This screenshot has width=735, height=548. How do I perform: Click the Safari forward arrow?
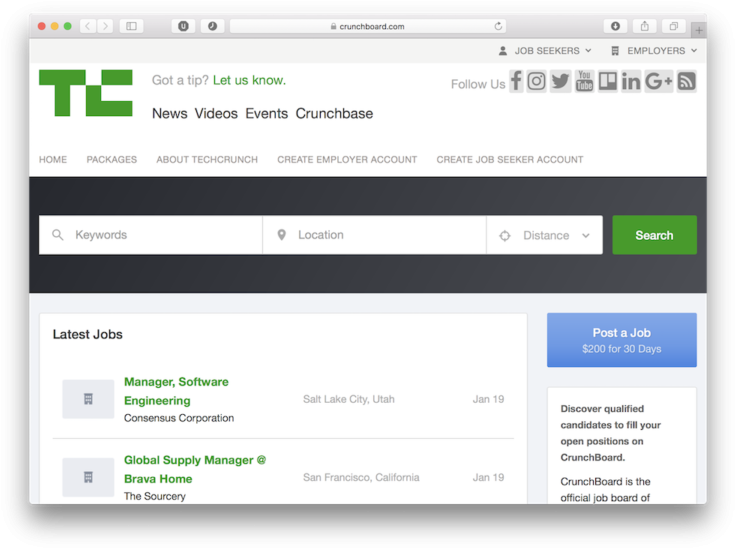tap(105, 26)
